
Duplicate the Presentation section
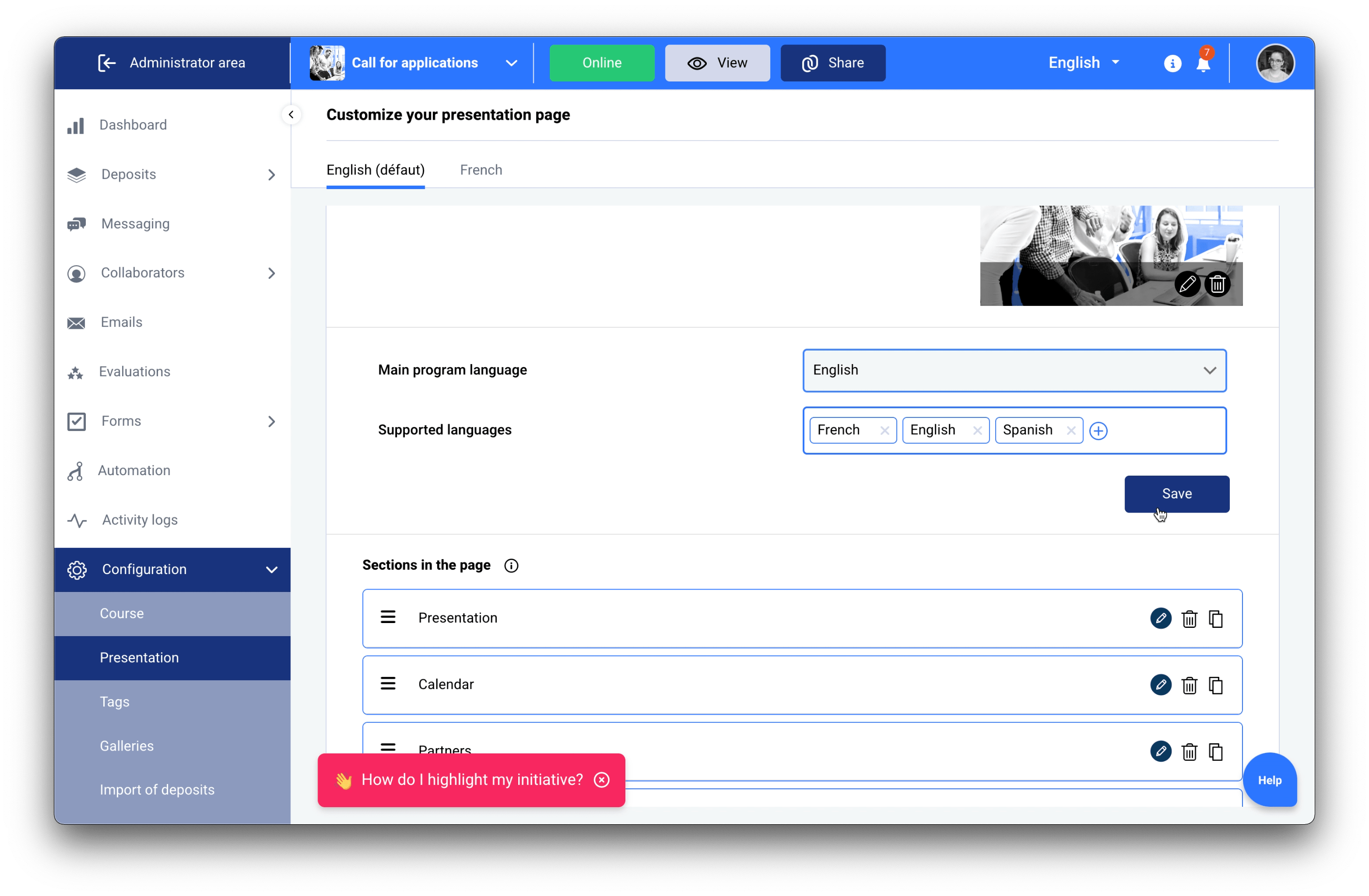[x=1215, y=619]
